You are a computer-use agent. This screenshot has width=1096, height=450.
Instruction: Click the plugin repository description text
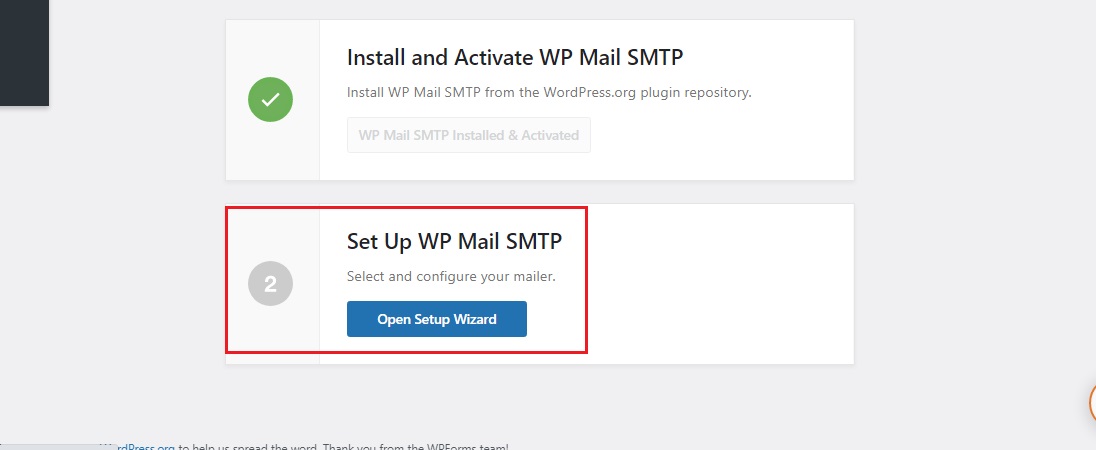coord(549,92)
